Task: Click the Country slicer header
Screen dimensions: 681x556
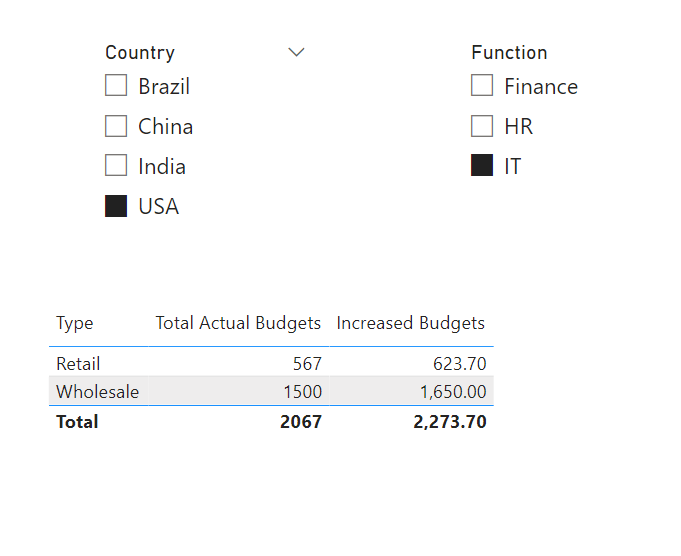Action: point(140,53)
